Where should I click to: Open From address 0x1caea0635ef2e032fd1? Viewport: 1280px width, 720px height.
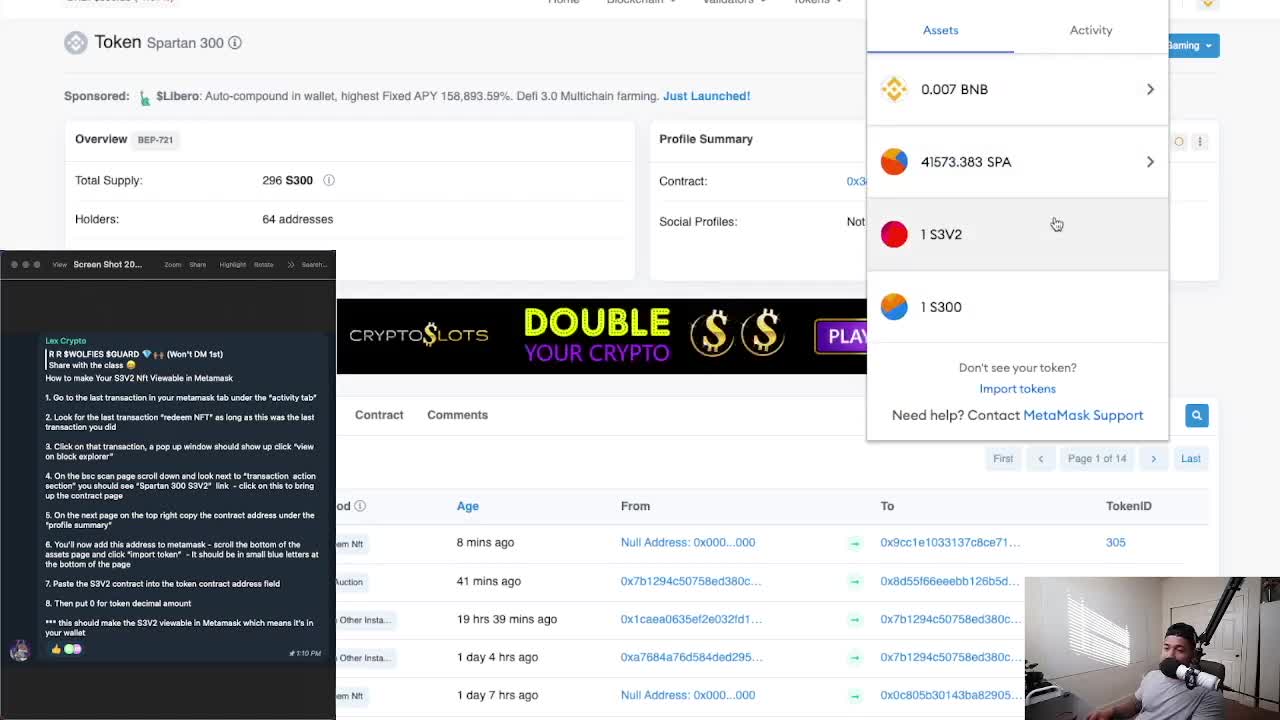coord(692,619)
